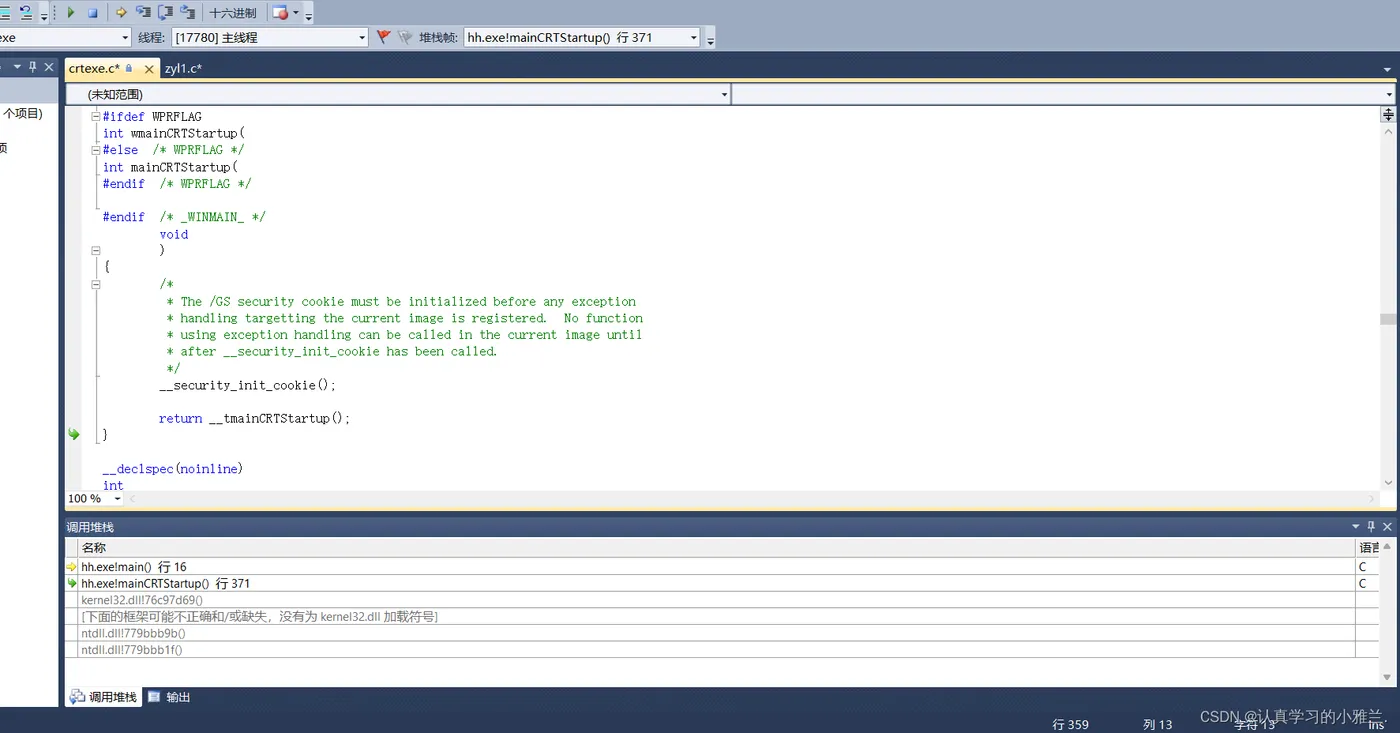Click the yellow arrow icon beside hh.exe!main()
The image size is (1400, 733).
click(x=72, y=567)
